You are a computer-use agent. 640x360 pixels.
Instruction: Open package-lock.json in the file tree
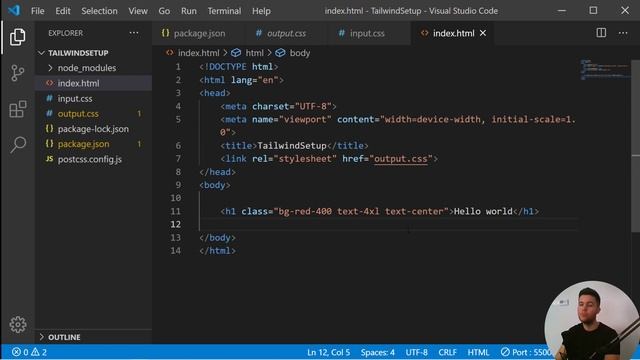93,129
